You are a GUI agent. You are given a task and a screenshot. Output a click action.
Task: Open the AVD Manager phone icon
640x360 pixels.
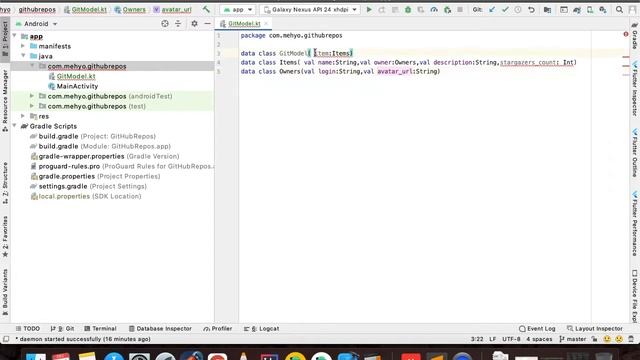590,9
